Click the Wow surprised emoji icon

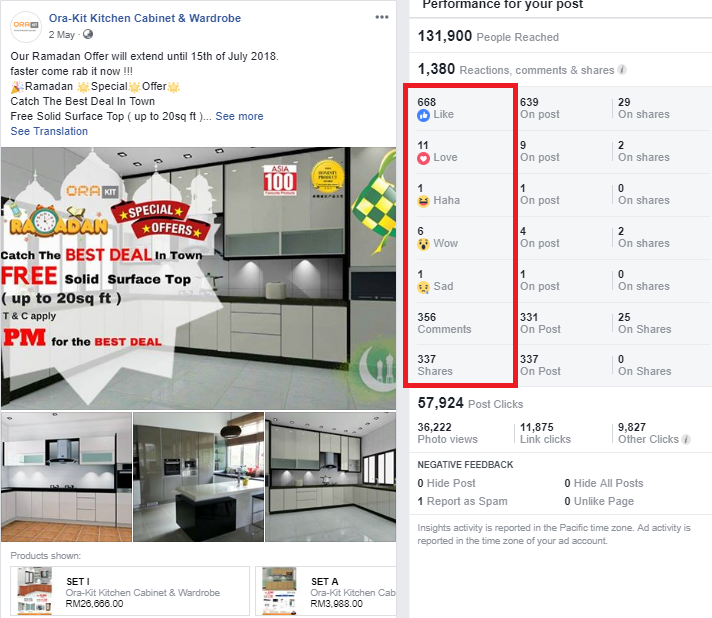tap(423, 244)
